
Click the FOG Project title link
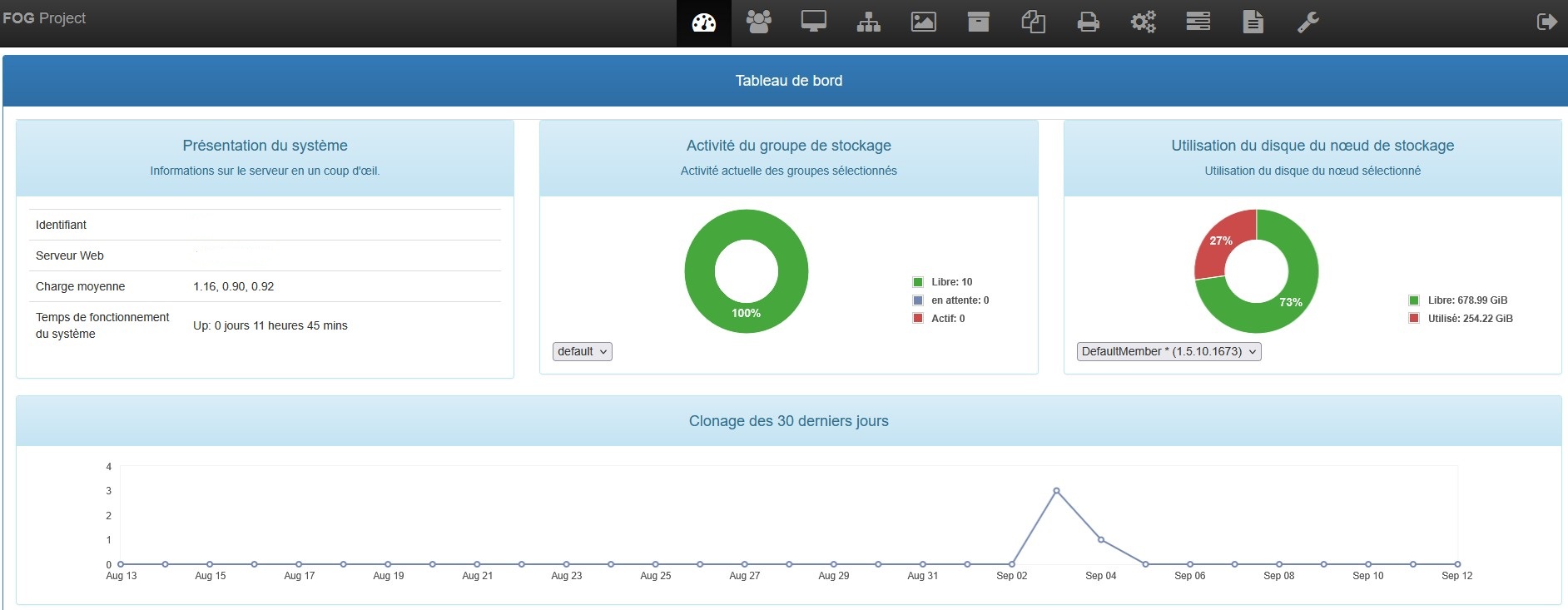[x=44, y=18]
